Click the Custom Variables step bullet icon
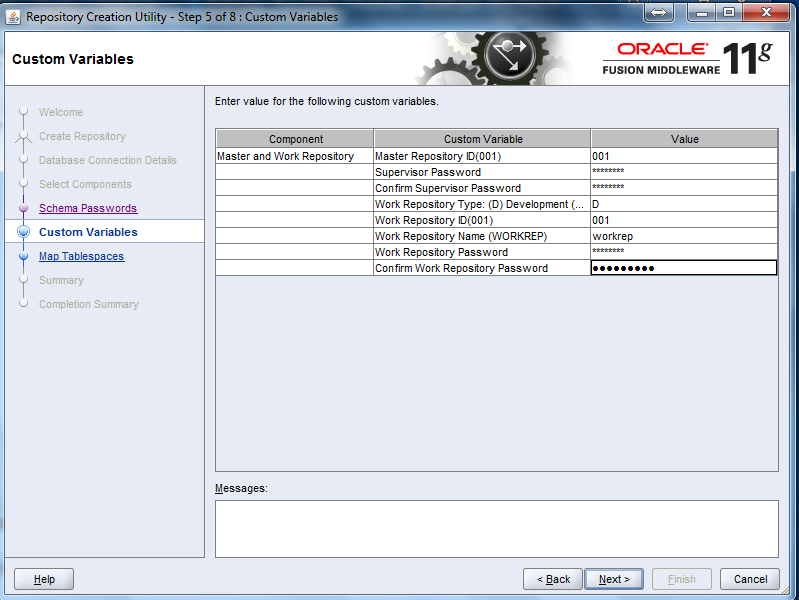This screenshot has height=600, width=799. point(23,232)
